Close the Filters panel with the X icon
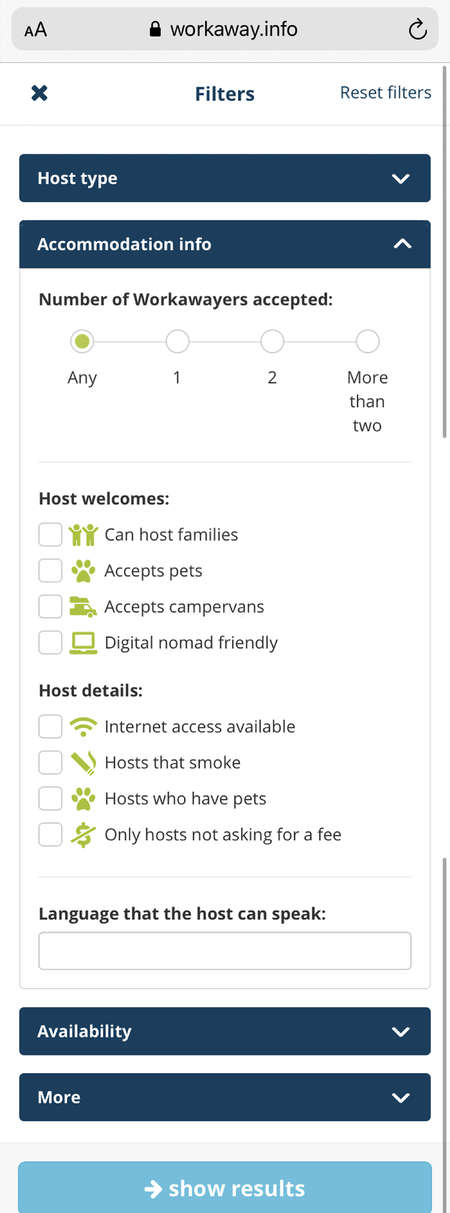The height and width of the screenshot is (1213, 450). tap(39, 93)
